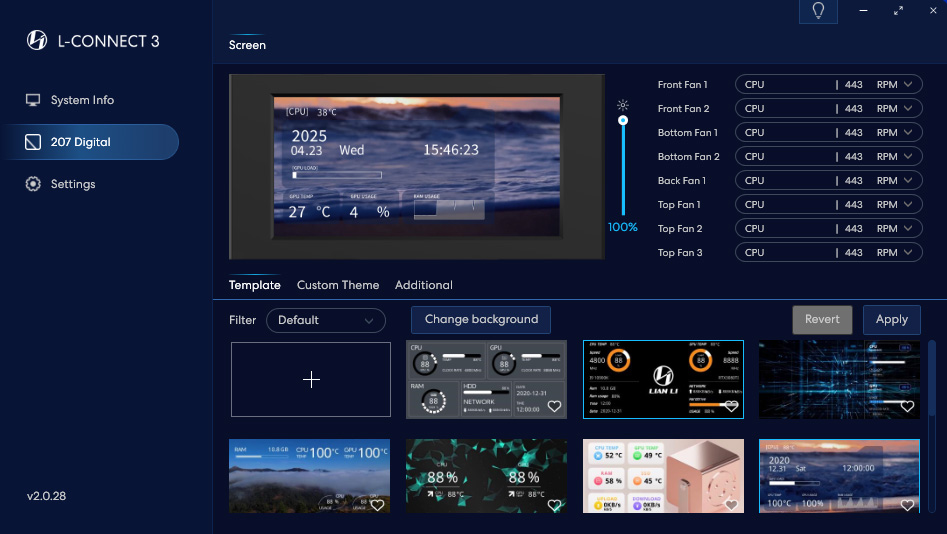947x534 pixels.
Task: Favorite the pink cube template
Action: pos(731,505)
